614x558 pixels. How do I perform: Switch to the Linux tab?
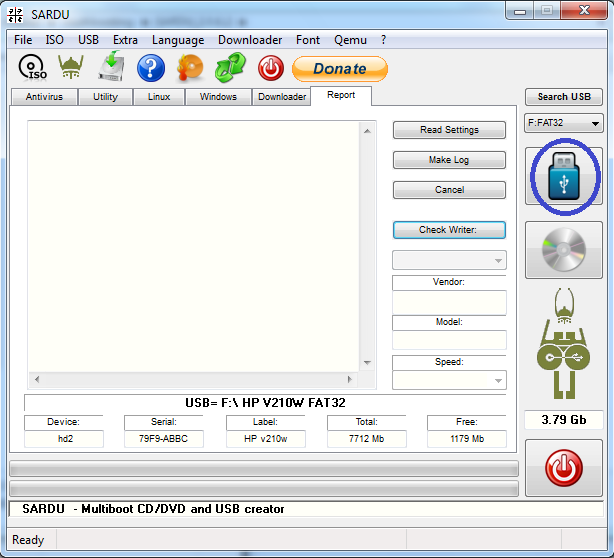[159, 97]
